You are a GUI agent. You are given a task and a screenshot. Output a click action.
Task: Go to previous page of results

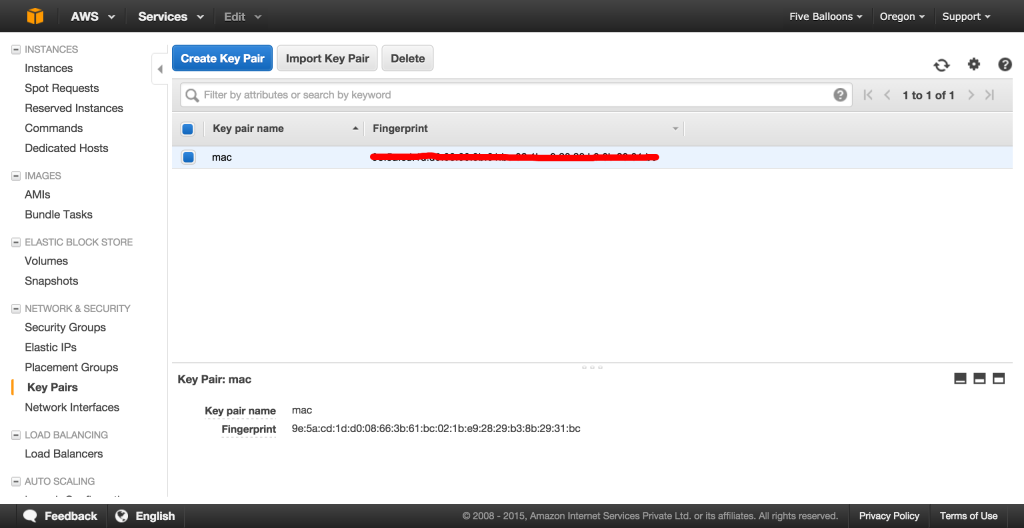pyautogui.click(x=887, y=95)
